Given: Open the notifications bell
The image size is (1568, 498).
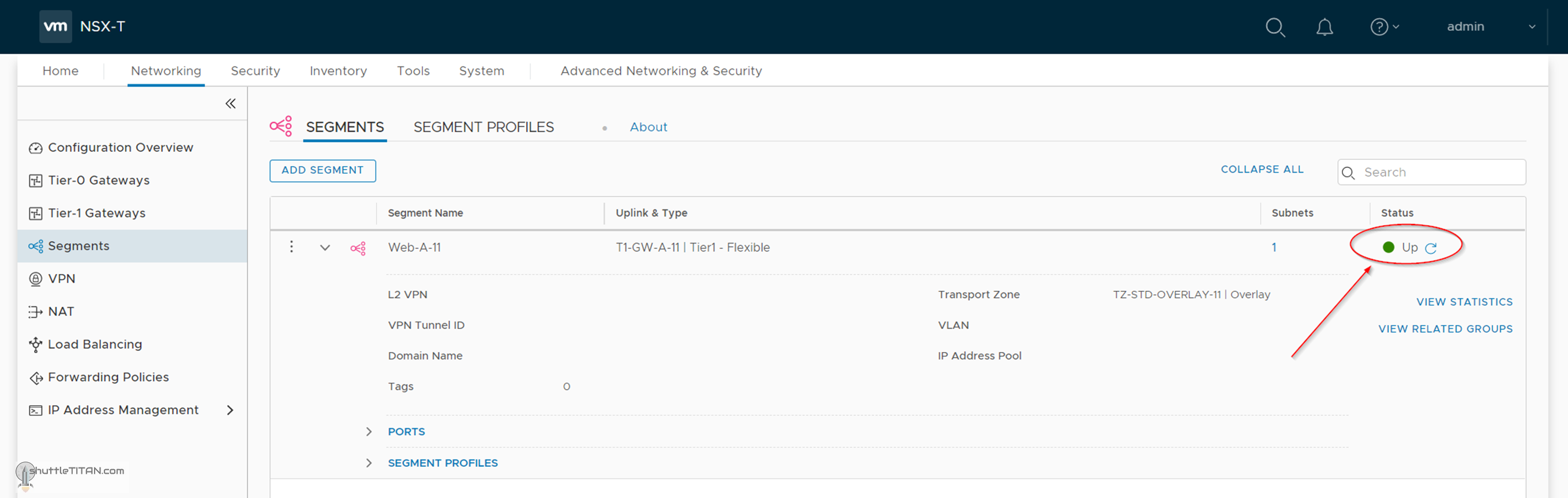Looking at the screenshot, I should click(1324, 27).
